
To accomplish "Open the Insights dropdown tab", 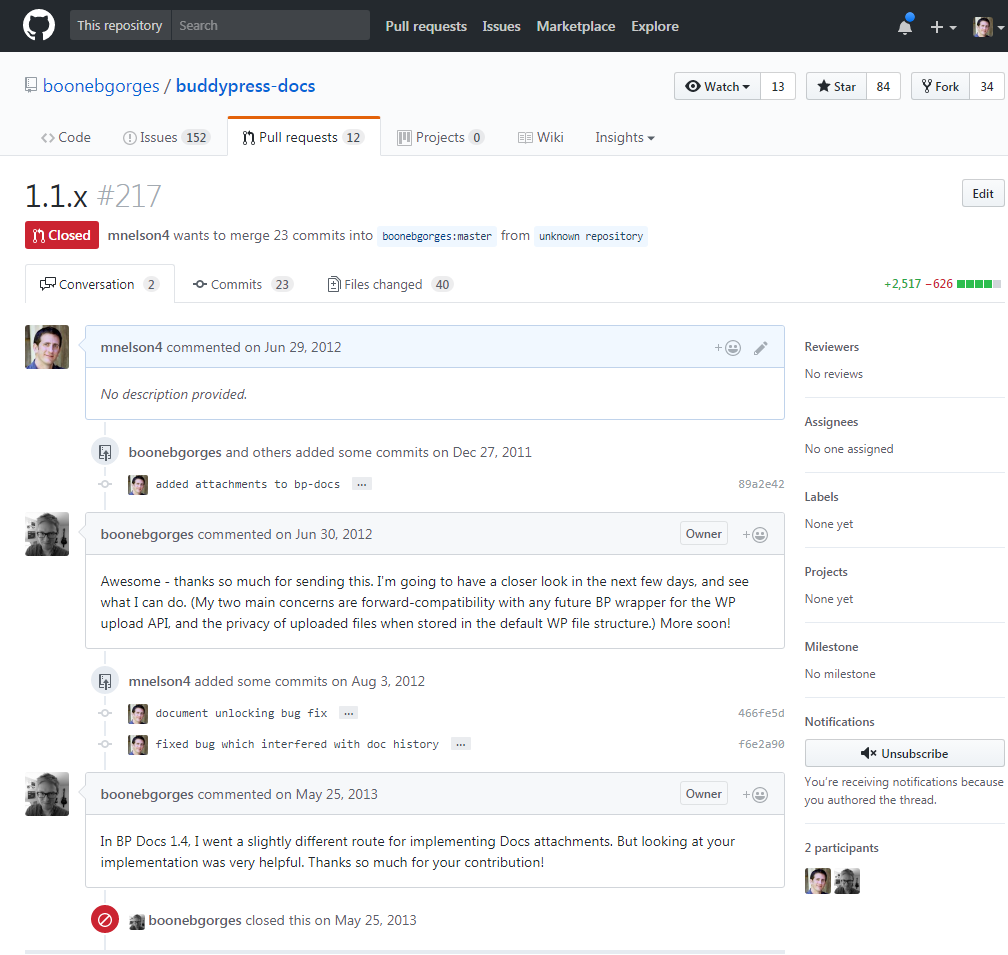I will click(624, 138).
